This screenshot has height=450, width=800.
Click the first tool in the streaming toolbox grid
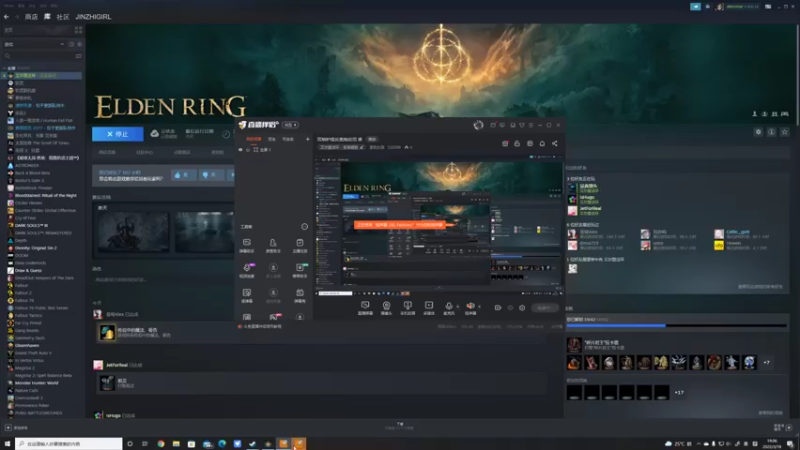(x=246, y=245)
